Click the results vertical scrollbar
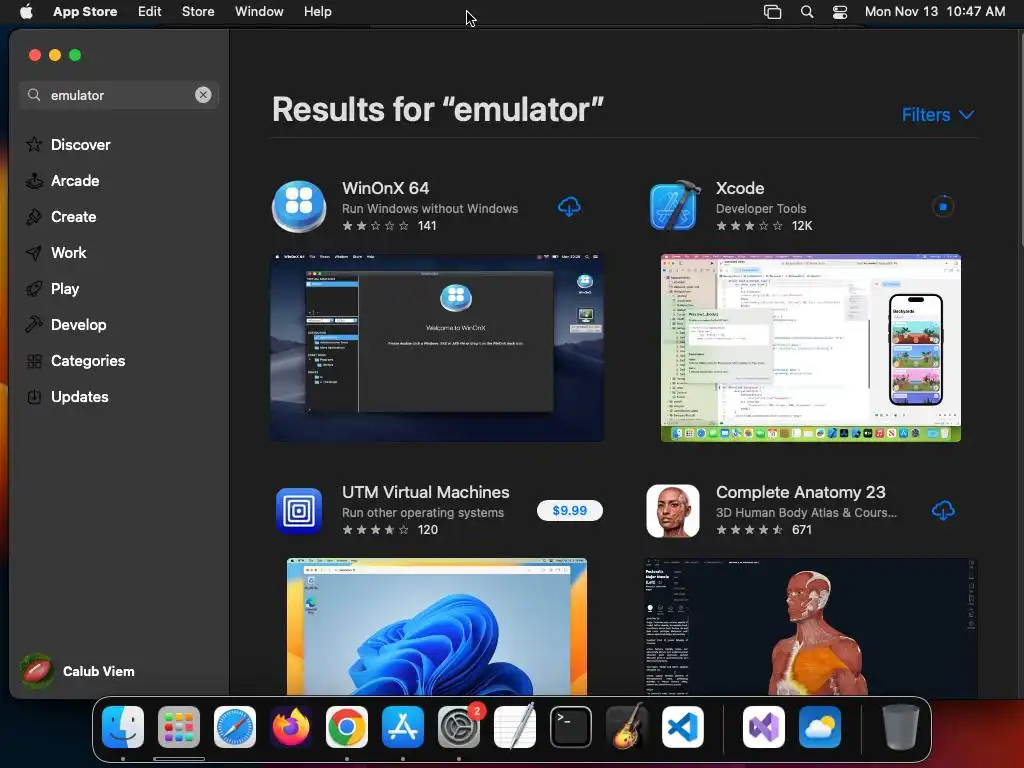The height and width of the screenshot is (768, 1024). [x=1020, y=140]
